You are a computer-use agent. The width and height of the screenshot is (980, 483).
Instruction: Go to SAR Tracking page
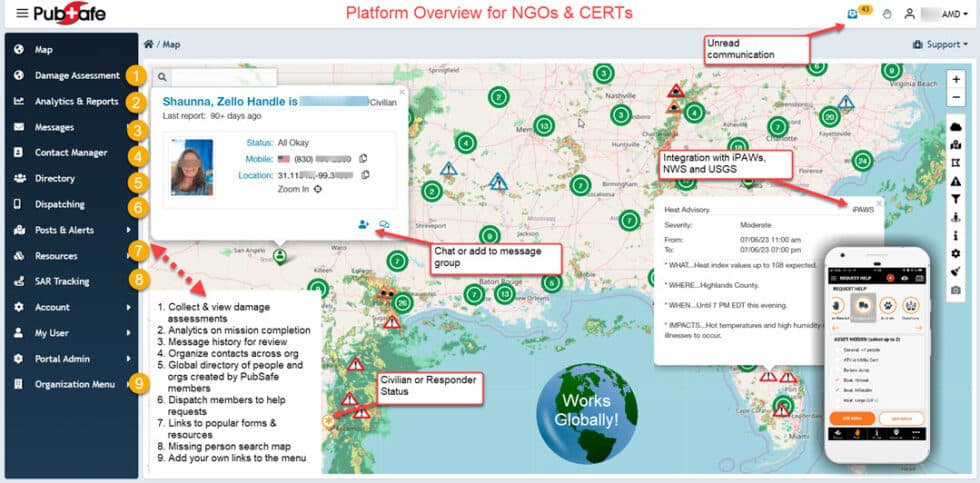62,281
